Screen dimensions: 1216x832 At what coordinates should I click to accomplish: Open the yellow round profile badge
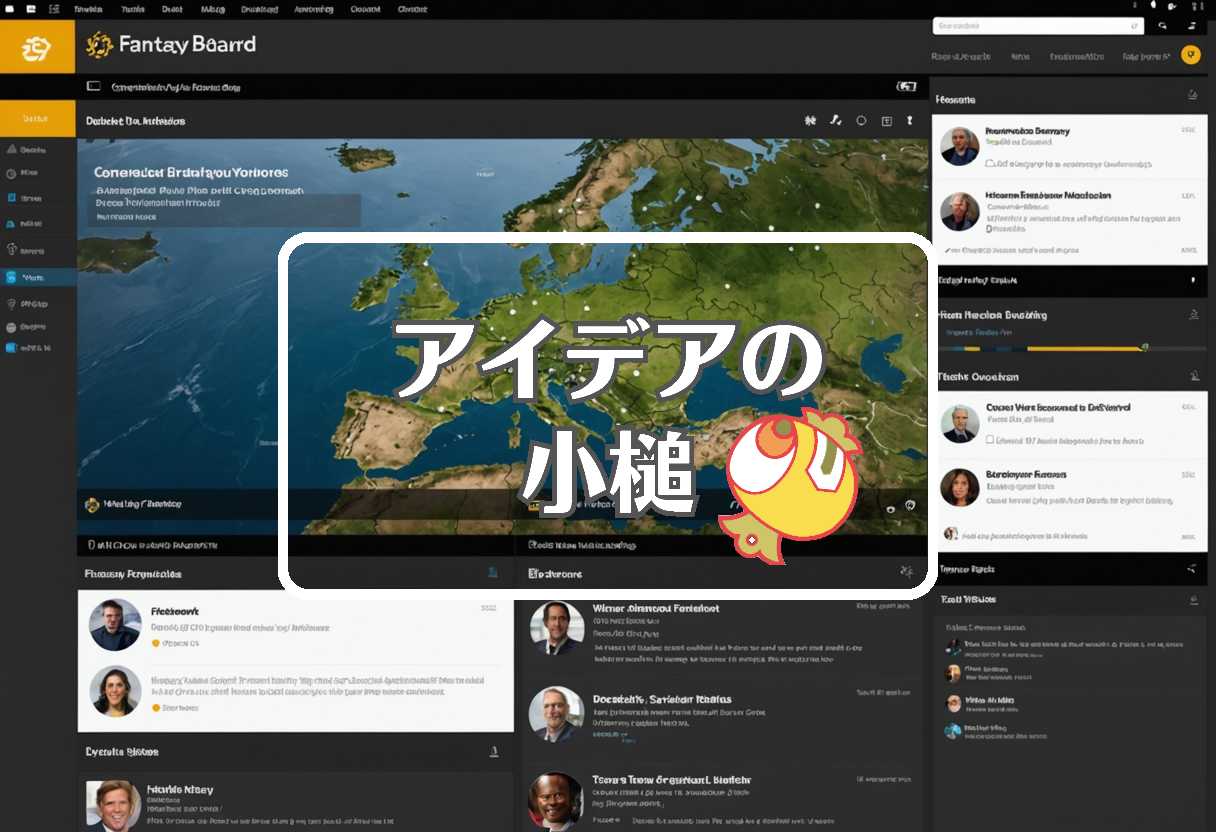pos(1190,55)
